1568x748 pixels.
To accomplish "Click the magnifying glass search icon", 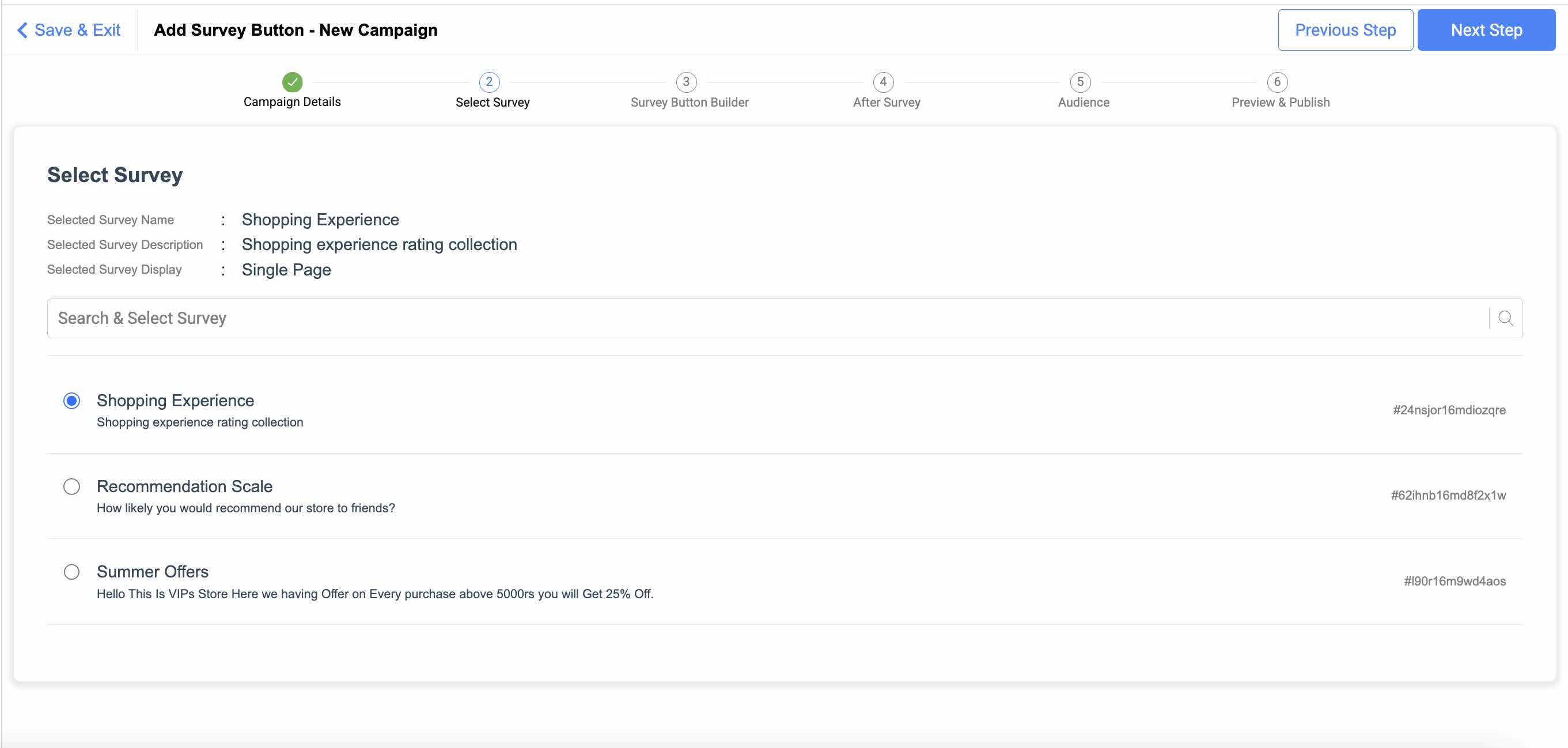I will point(1505,318).
